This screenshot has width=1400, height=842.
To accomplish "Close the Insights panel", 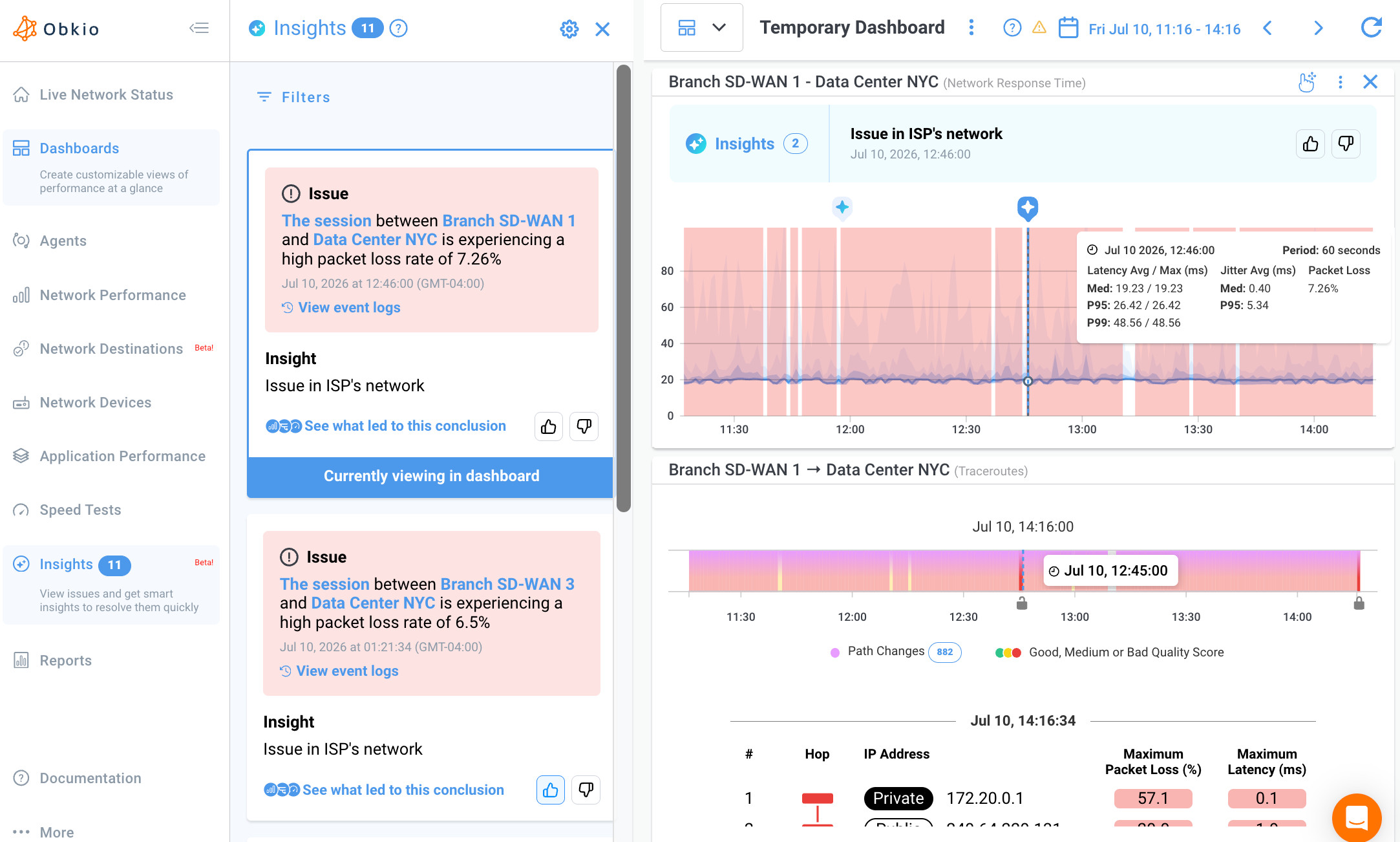I will [602, 29].
